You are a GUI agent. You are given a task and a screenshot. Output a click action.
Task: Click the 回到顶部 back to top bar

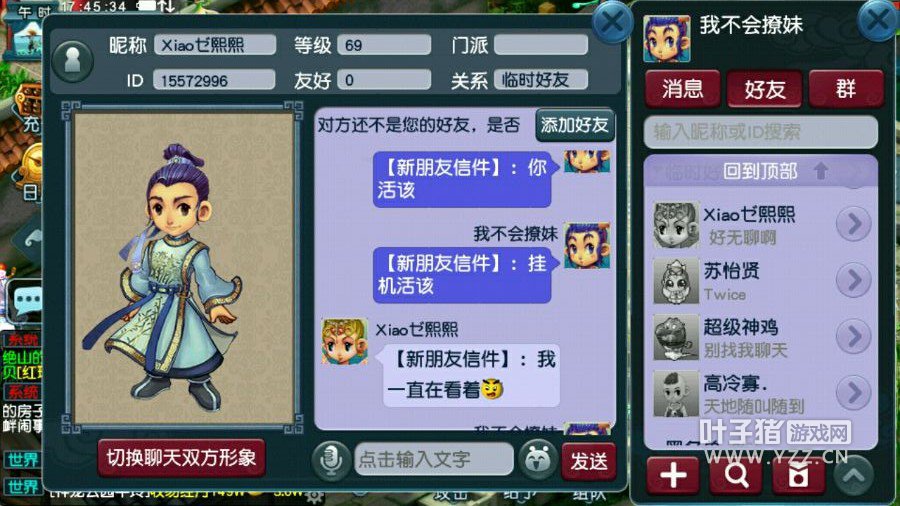761,171
